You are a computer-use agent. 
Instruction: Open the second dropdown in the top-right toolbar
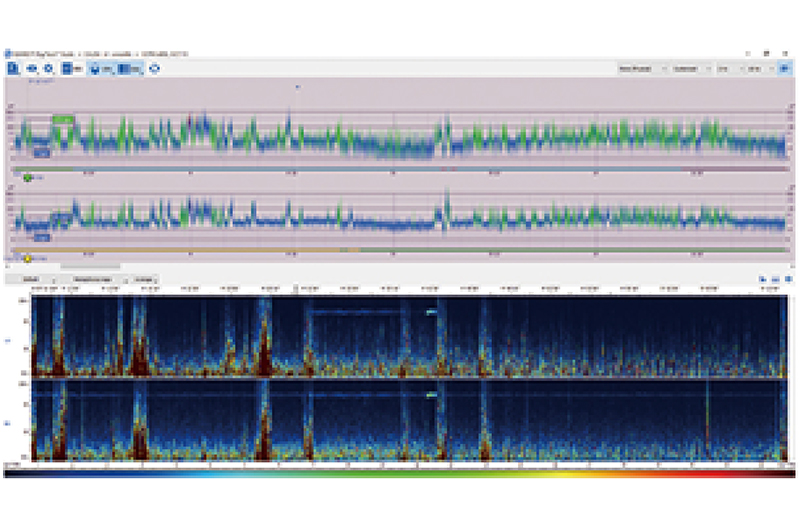pos(685,68)
